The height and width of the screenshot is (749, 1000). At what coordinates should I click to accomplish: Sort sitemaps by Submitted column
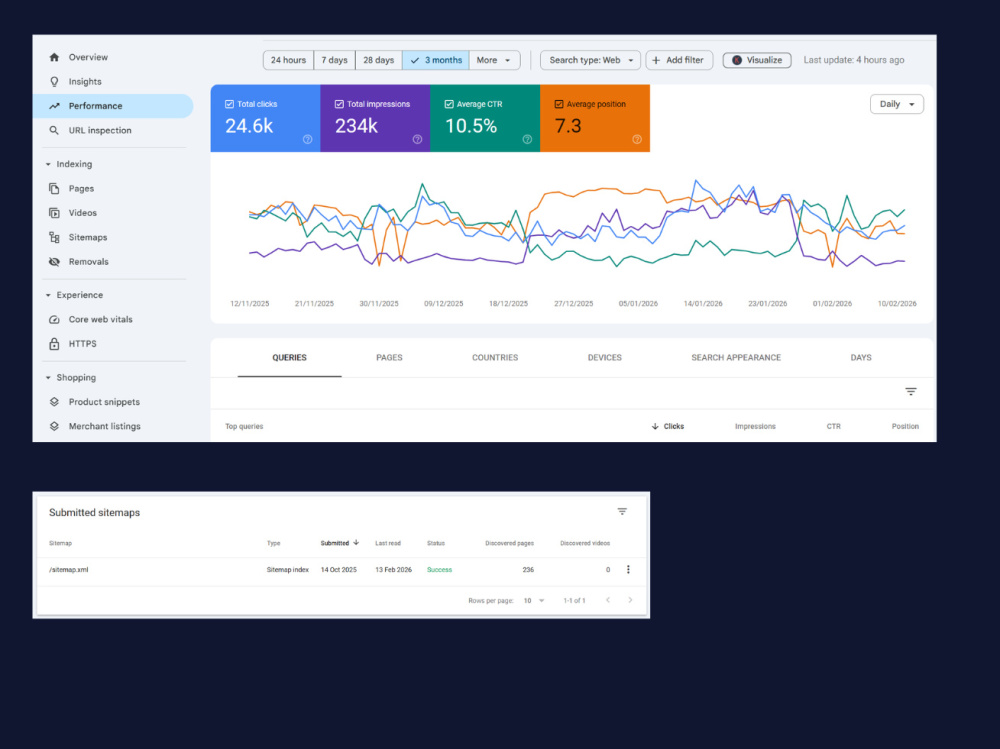[x=340, y=544]
